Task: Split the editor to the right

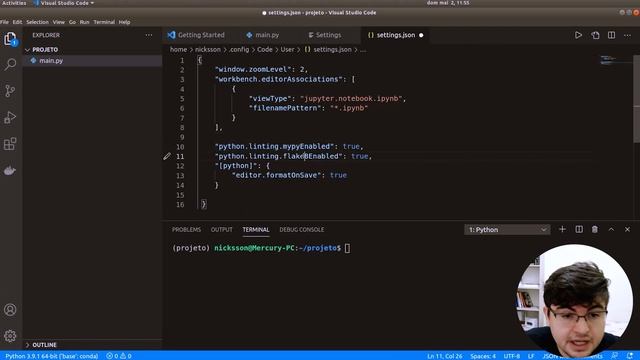Action: click(611, 35)
